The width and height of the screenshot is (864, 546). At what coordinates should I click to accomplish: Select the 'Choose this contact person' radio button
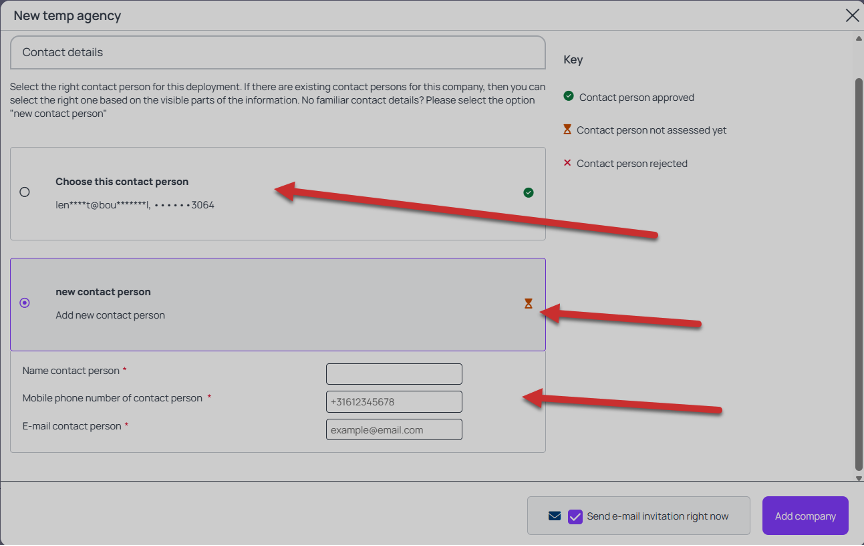(25, 192)
